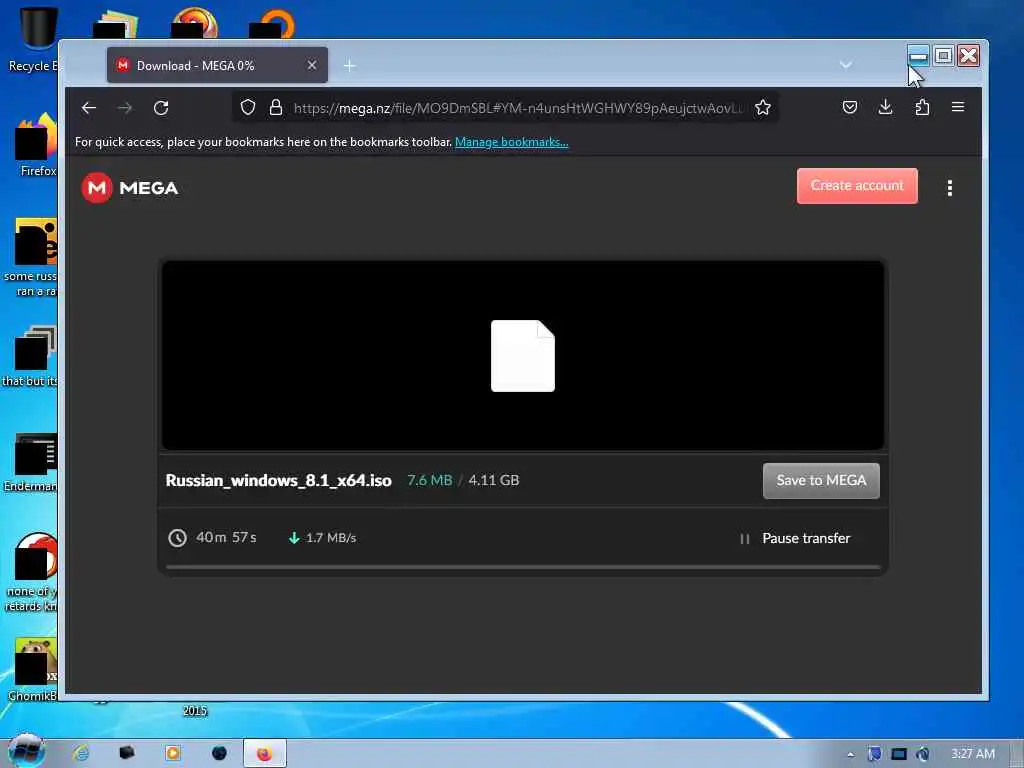Click the Firefox taskbar button
The width and height of the screenshot is (1024, 768).
point(264,754)
